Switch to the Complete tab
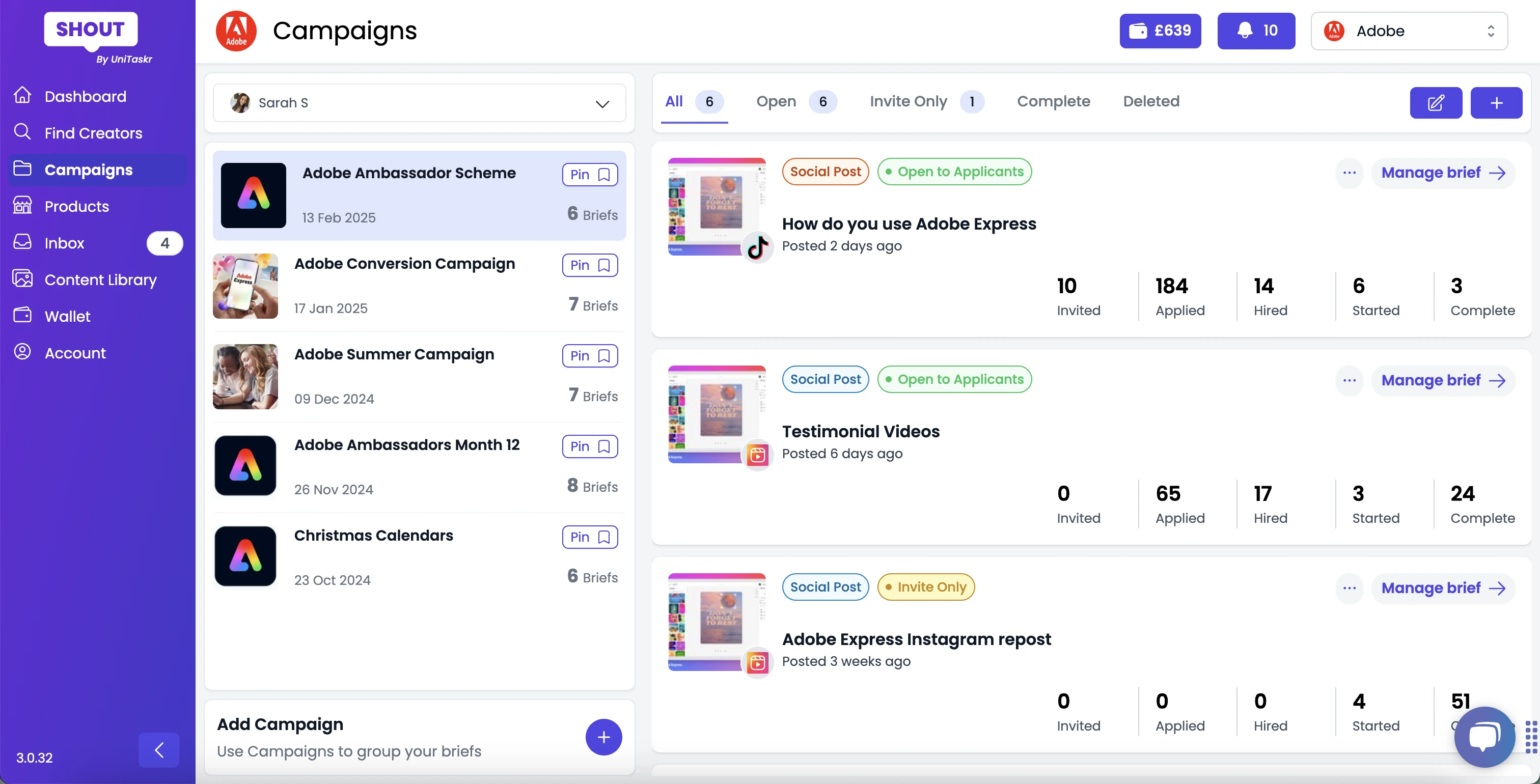This screenshot has height=784, width=1540. pyautogui.click(x=1053, y=102)
